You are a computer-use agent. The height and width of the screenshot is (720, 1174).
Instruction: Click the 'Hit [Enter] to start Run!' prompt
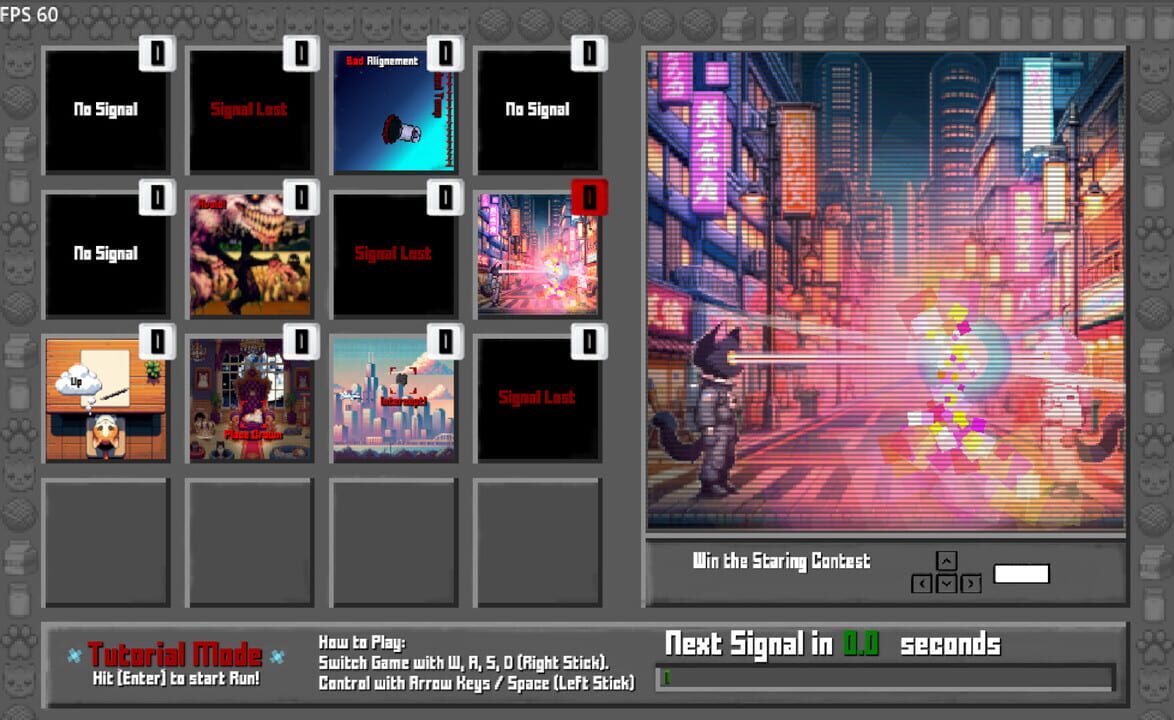[175, 679]
